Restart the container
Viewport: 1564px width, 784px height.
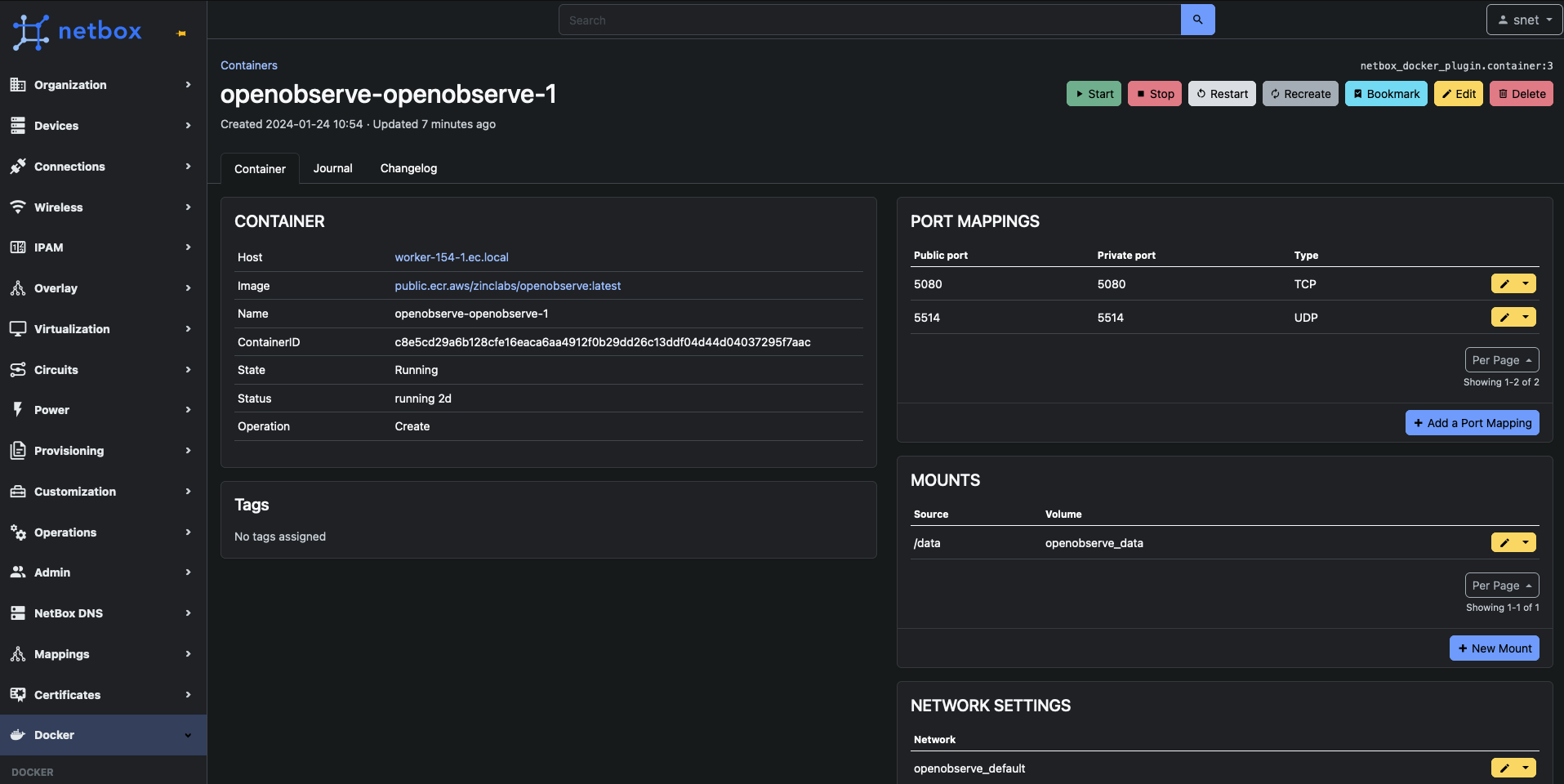coord(1222,94)
